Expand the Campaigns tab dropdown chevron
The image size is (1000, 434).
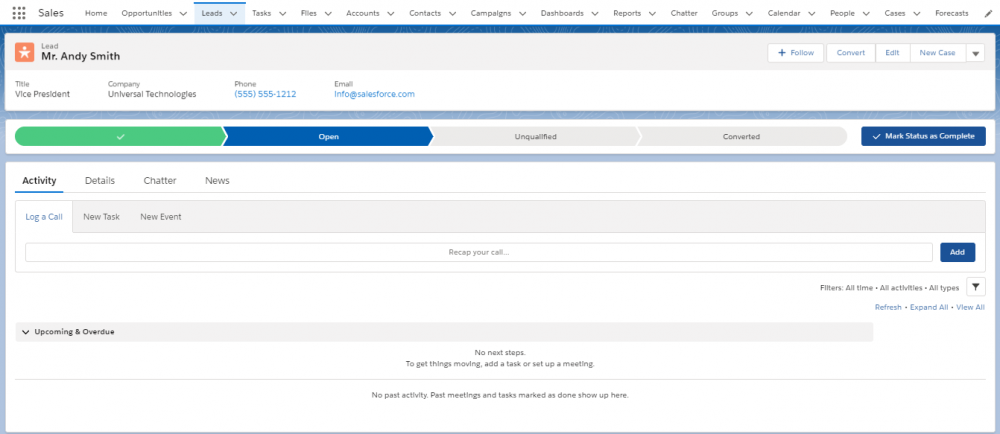[x=522, y=13]
